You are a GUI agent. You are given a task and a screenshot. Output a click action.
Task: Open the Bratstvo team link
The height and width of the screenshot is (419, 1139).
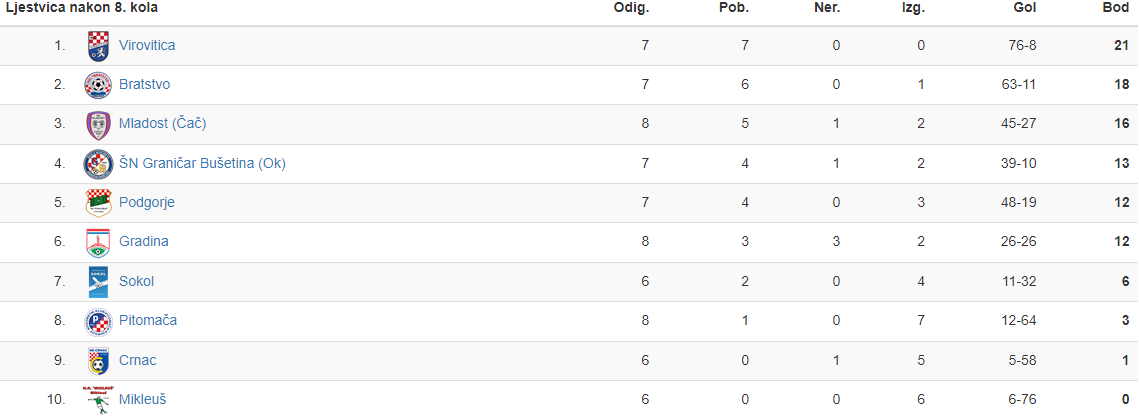point(145,84)
